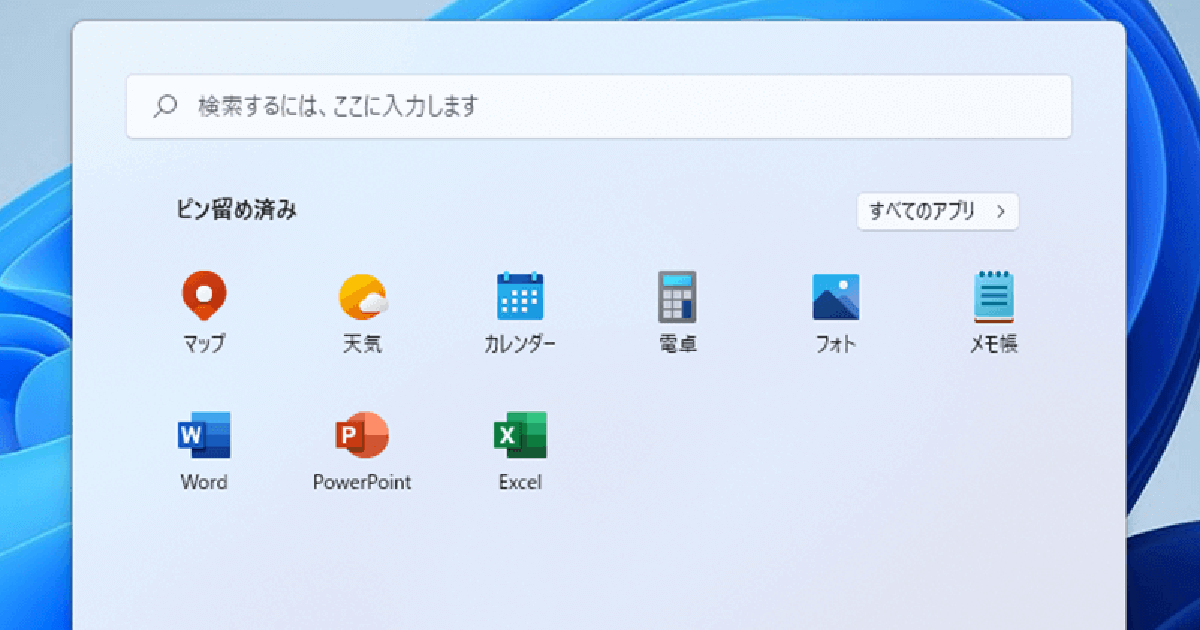Open the Word app icon
The image size is (1200, 630).
[x=204, y=435]
